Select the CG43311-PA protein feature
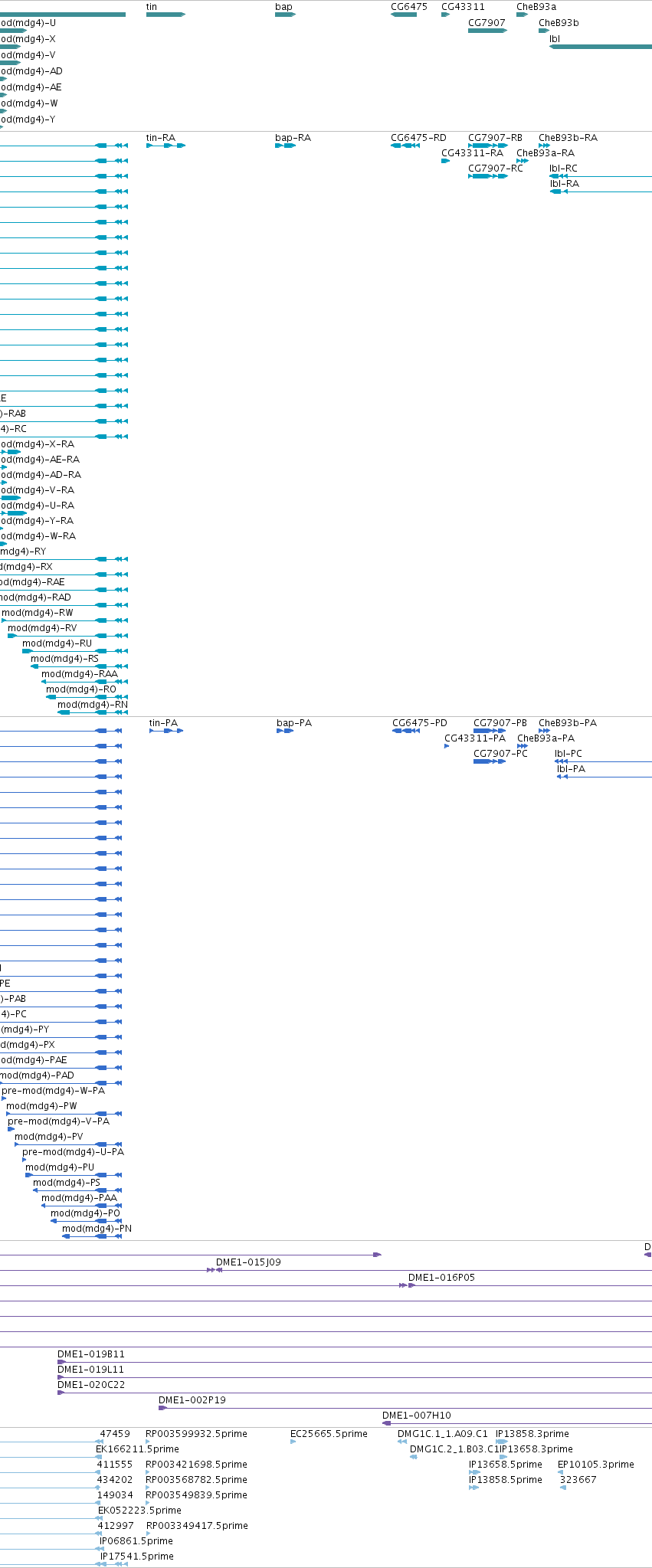 click(x=447, y=746)
